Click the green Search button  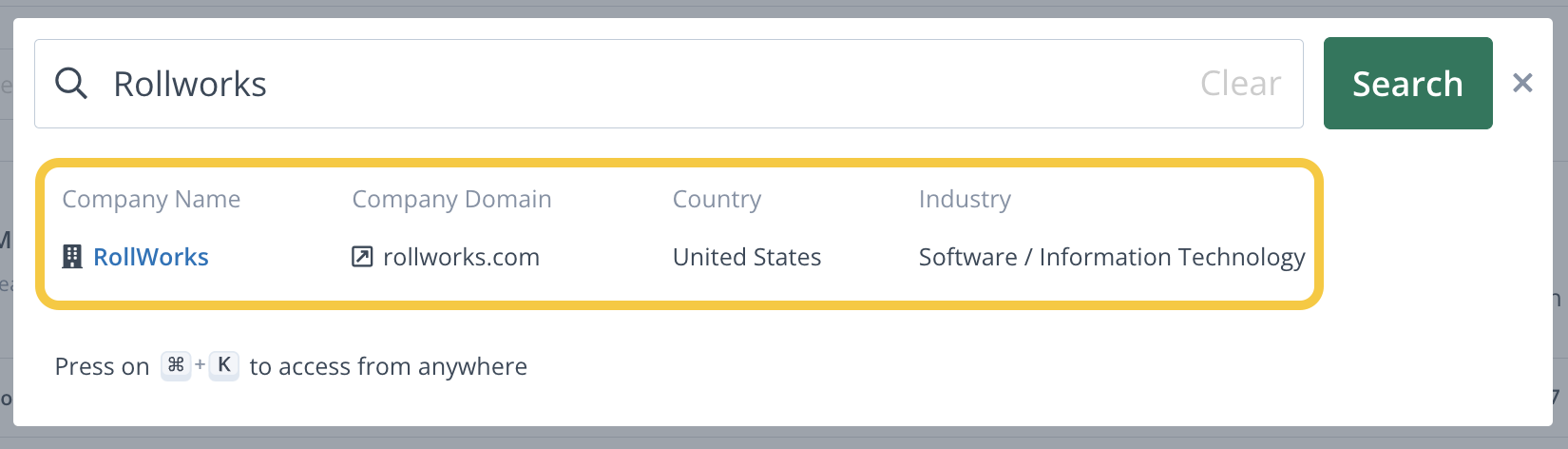pyautogui.click(x=1407, y=84)
